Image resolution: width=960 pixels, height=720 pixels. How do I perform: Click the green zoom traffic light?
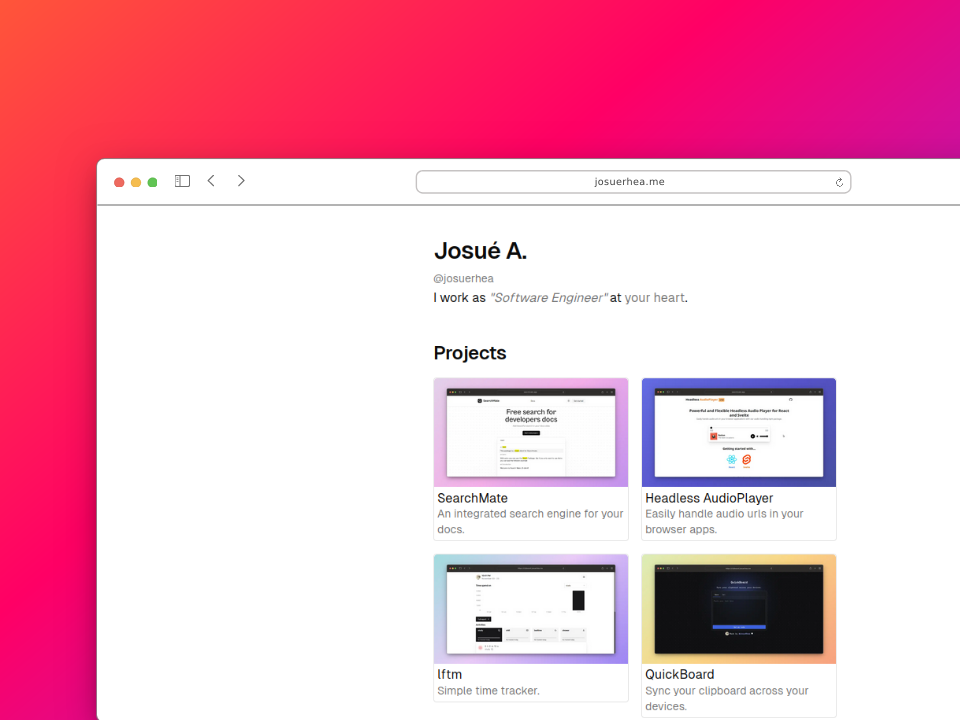(x=152, y=182)
